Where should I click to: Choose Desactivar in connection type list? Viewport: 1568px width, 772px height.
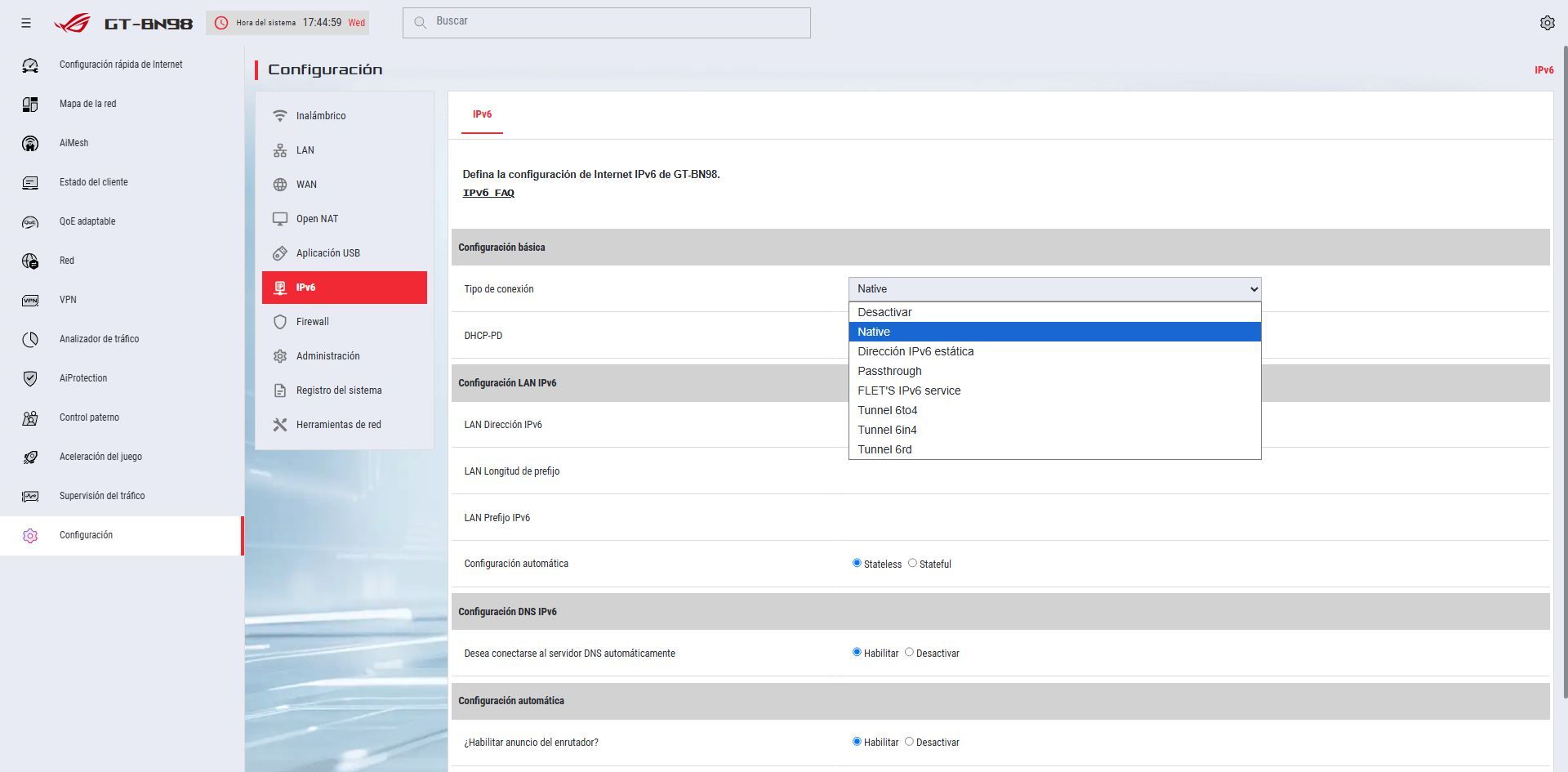(x=1054, y=312)
